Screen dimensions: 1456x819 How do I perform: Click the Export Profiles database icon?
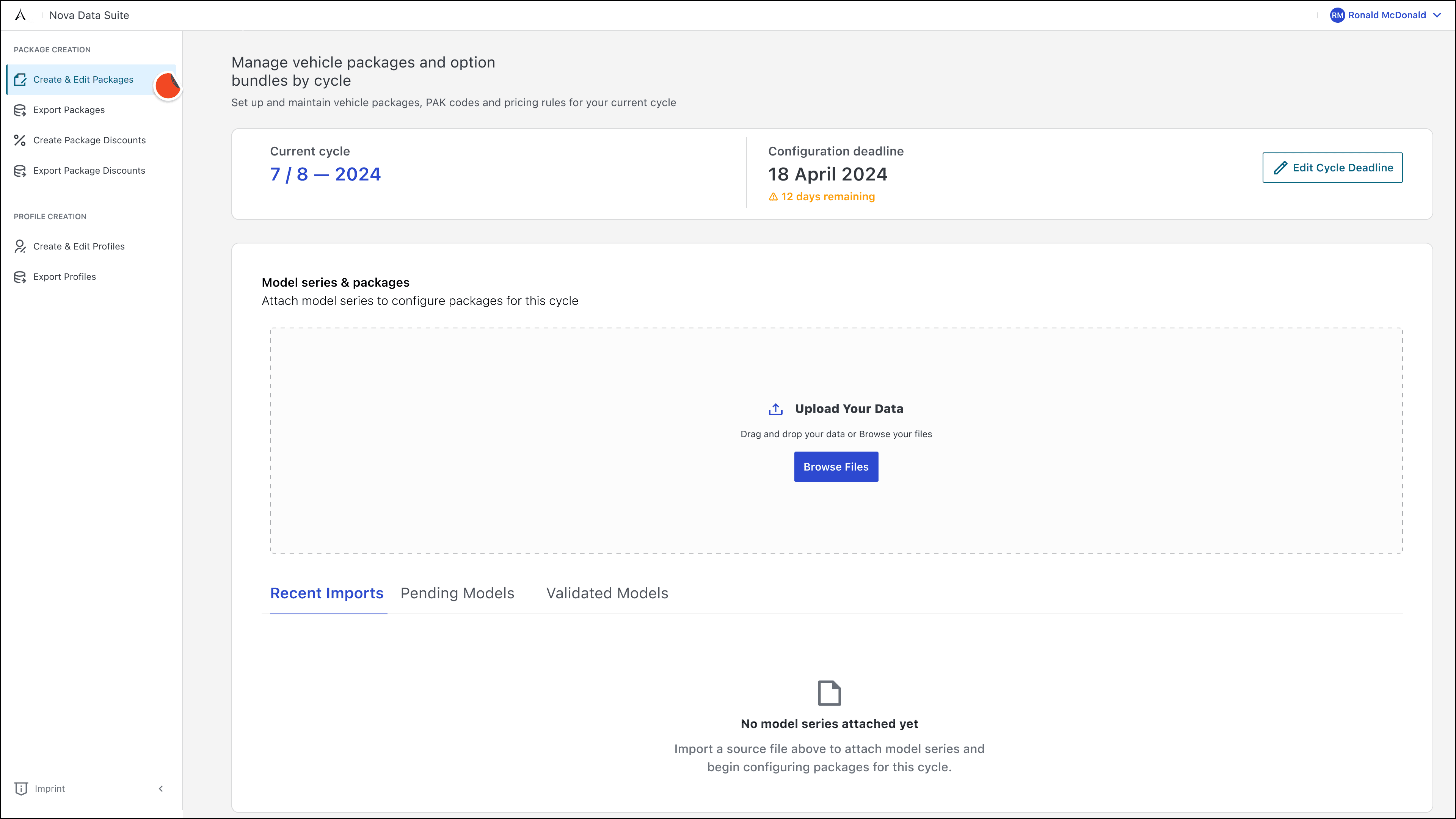(20, 277)
